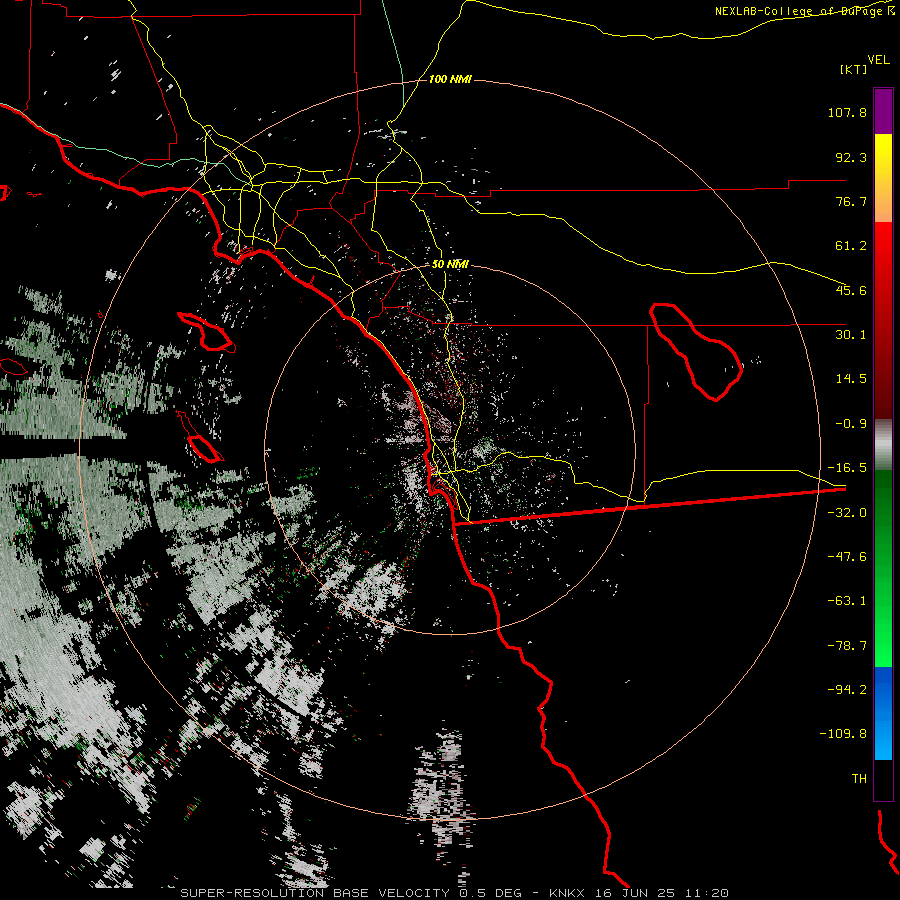
Task: Click the 50 NMI range ring label
Action: tap(450, 264)
